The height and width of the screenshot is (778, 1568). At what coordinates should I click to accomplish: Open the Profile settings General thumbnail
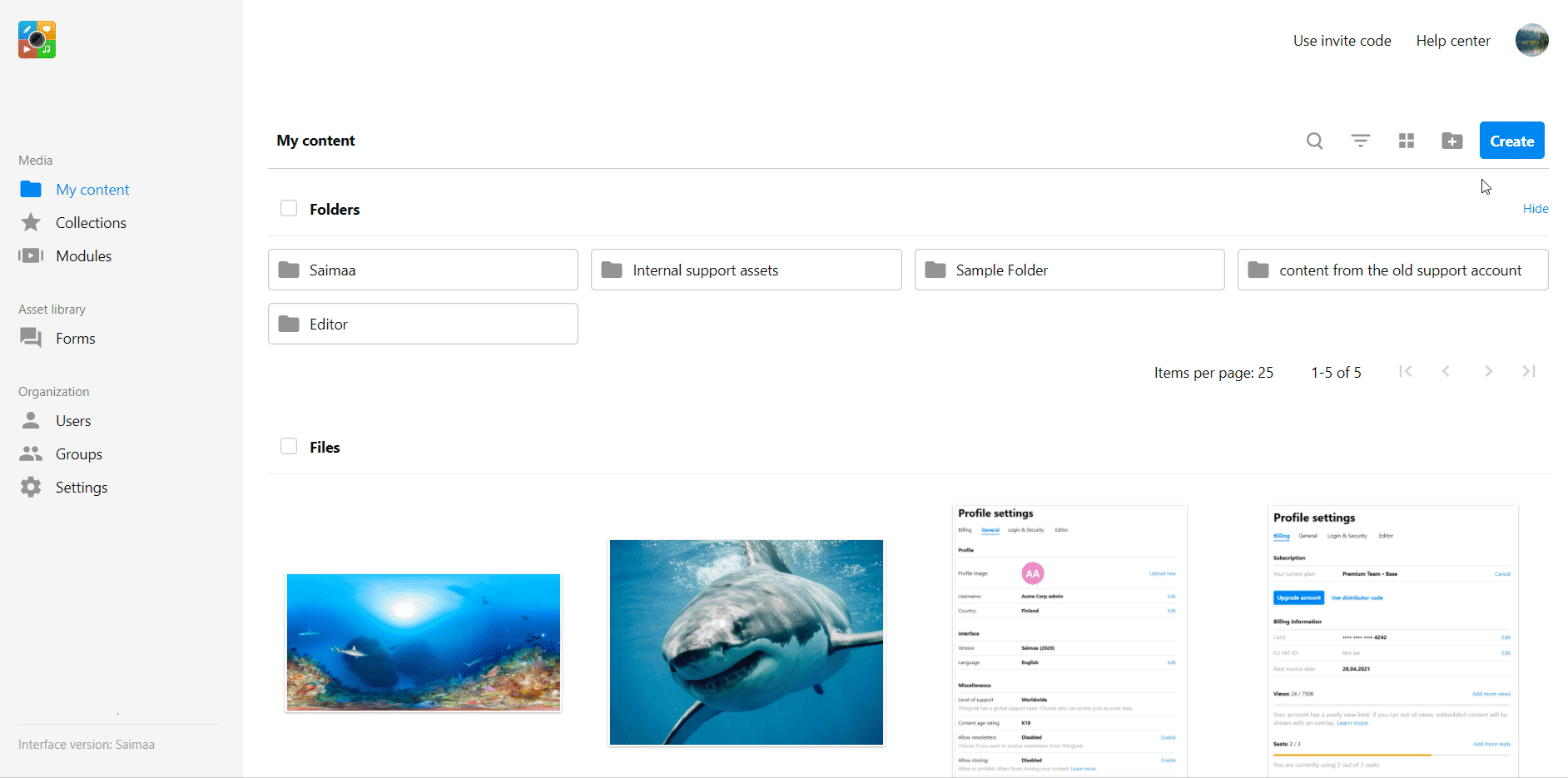tap(1069, 641)
